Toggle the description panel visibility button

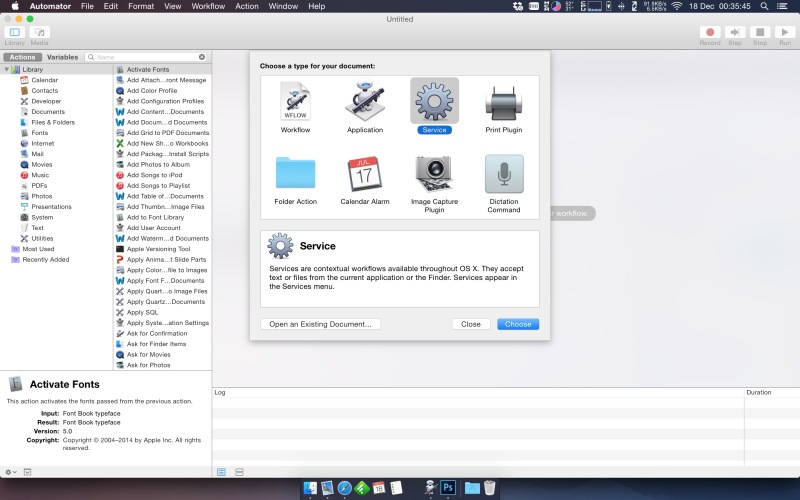[x=28, y=472]
